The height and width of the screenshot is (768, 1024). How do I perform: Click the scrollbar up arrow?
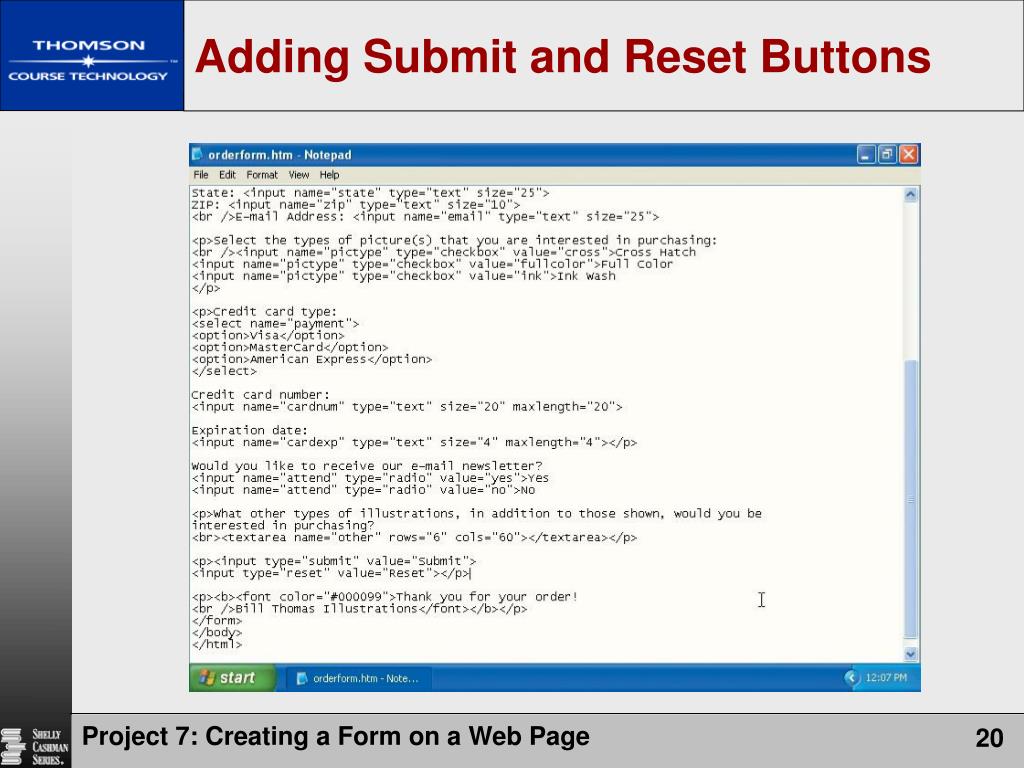point(911,195)
